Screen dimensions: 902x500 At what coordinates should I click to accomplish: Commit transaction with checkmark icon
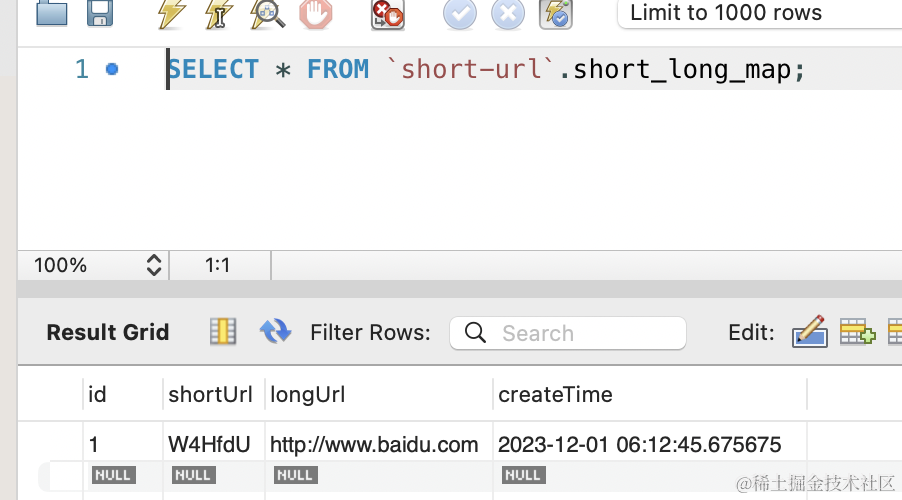tap(460, 14)
